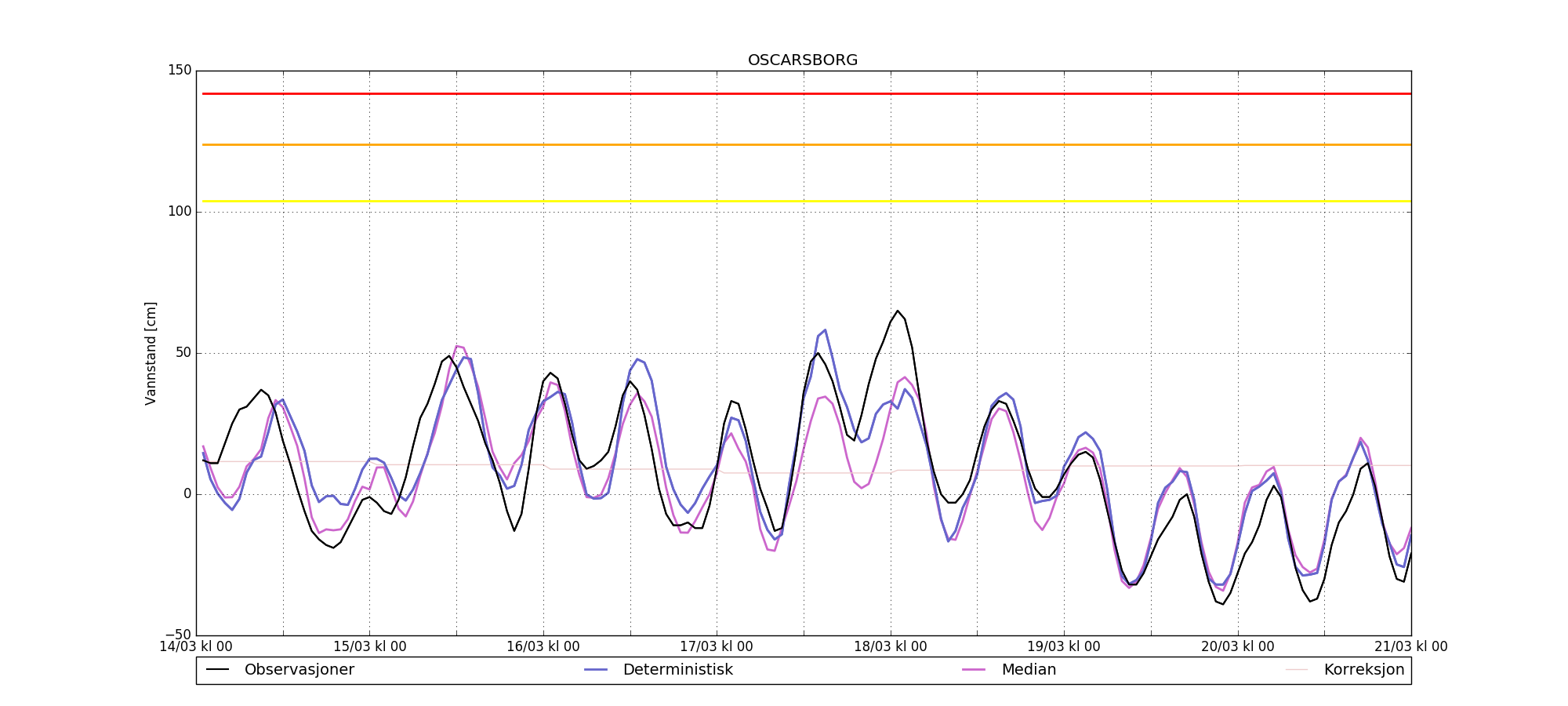This screenshot has width=1568, height=706.
Task: Select magenta line sample beside Median
Action: (x=974, y=670)
